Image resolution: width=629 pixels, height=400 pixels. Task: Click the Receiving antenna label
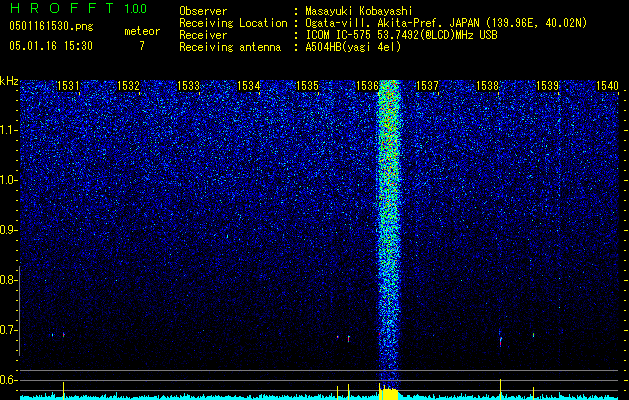(x=230, y=47)
